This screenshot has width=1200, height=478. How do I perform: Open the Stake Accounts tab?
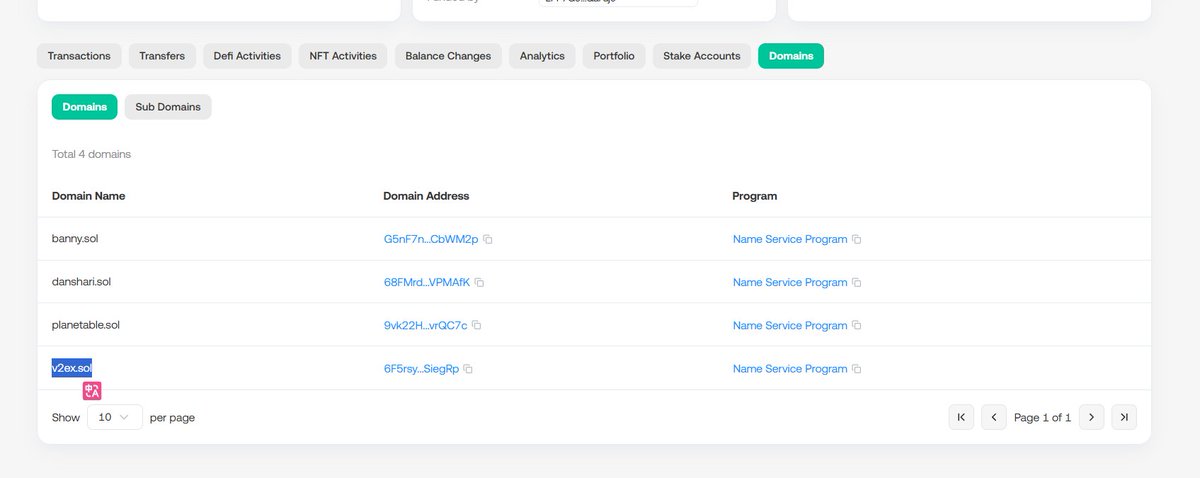(702, 56)
